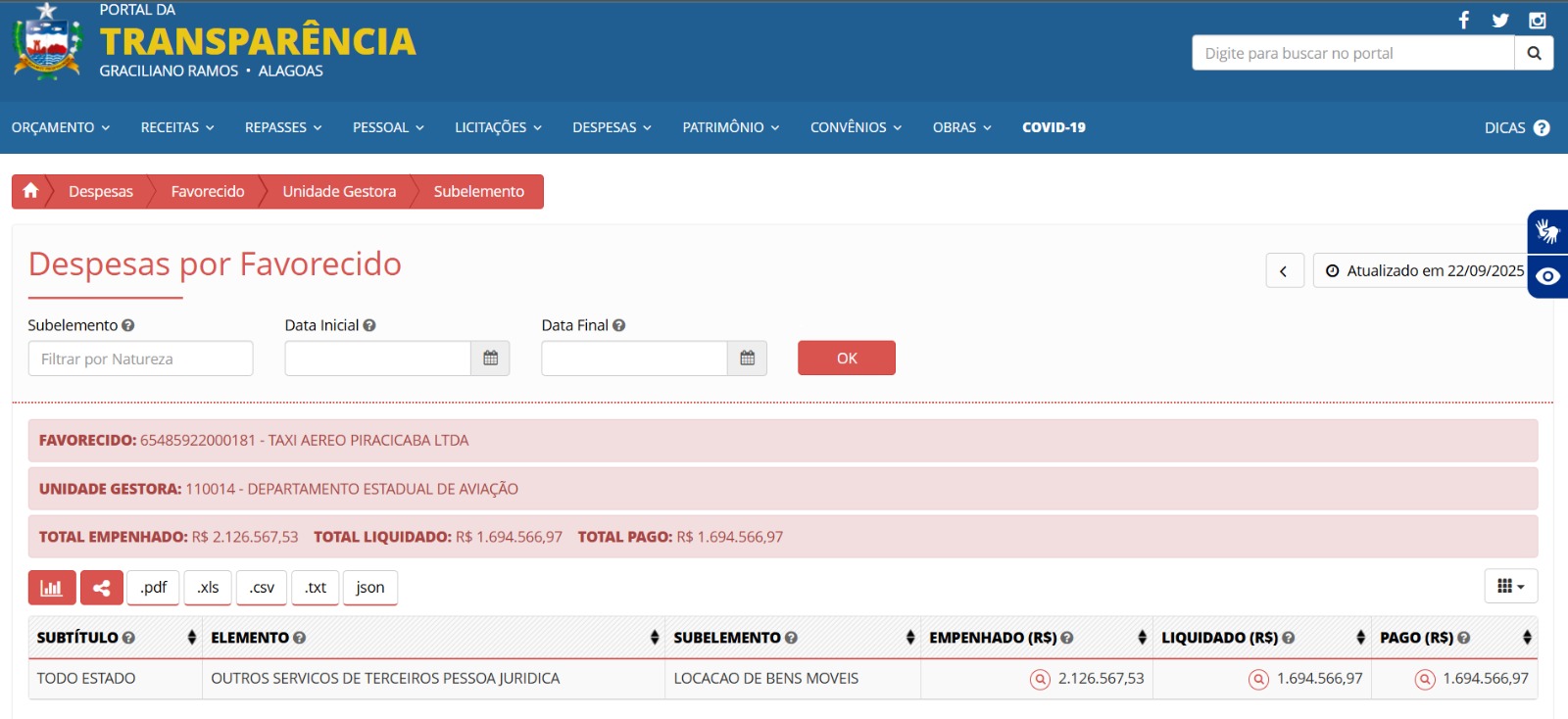
Task: Click the Data Inicial help icon
Action: coord(369,325)
